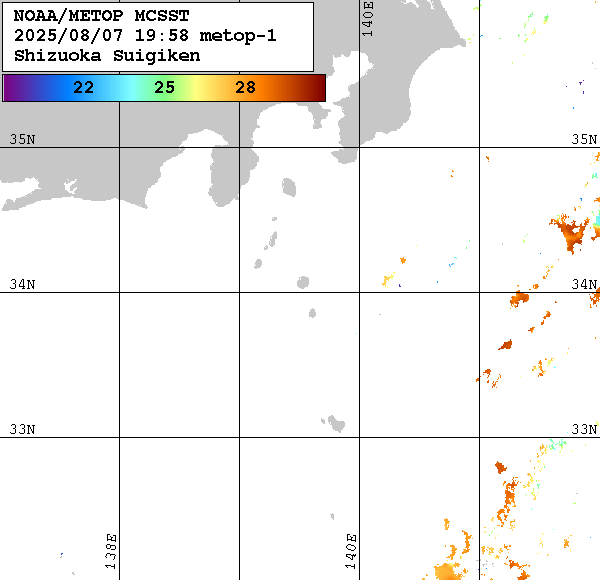Click the orange SST patch just below the 34N line

(519, 299)
